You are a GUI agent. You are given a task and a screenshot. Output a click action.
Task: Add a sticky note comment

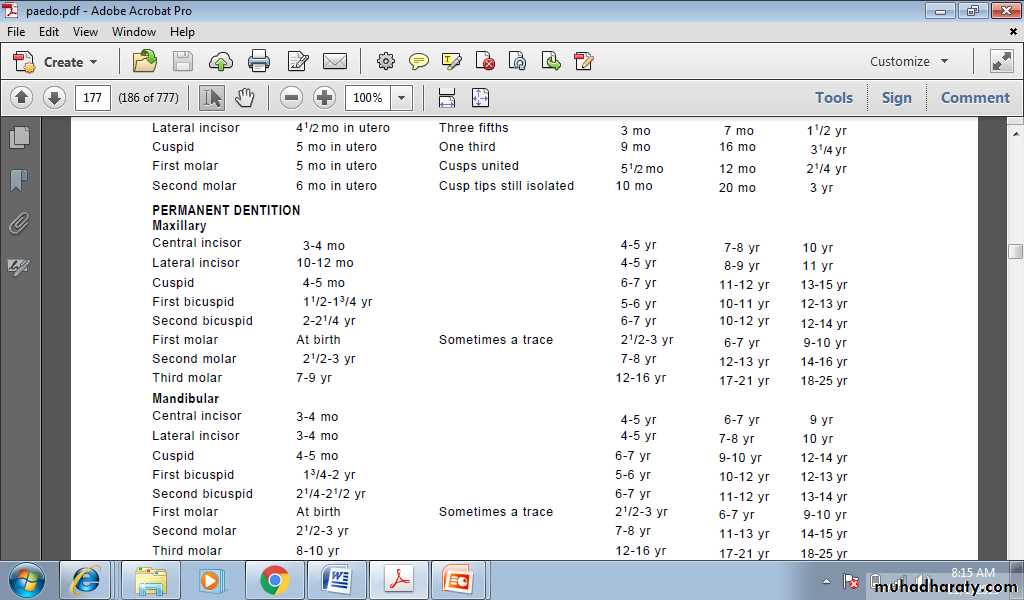[419, 62]
